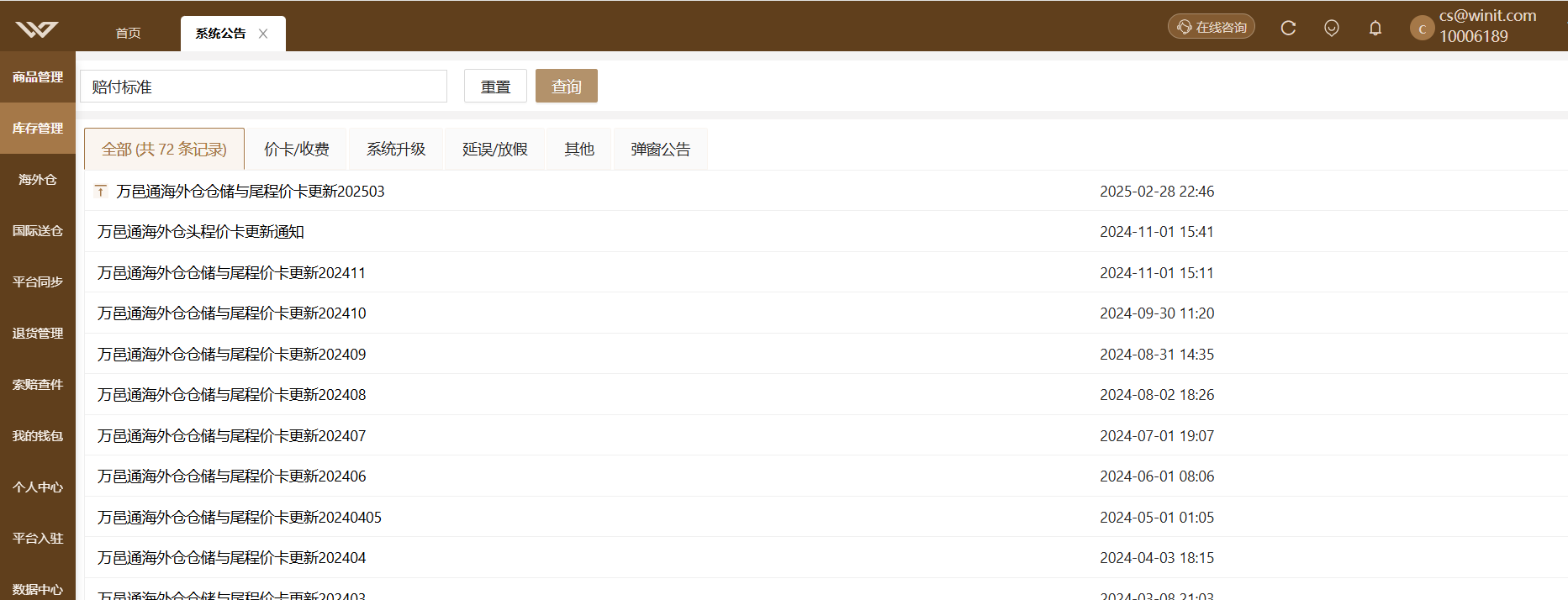This screenshot has height=600, width=1568.
Task: Open announcement 万邑通海外仓仓储与尾程价卡更新202407
Action: coord(232,436)
